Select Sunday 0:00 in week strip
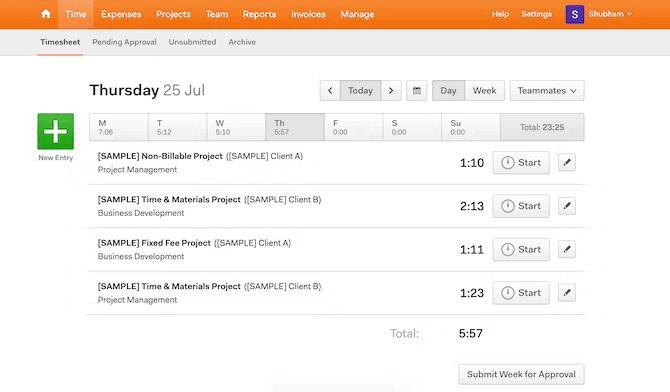Screen dimensions: 670x392 tap(470, 127)
